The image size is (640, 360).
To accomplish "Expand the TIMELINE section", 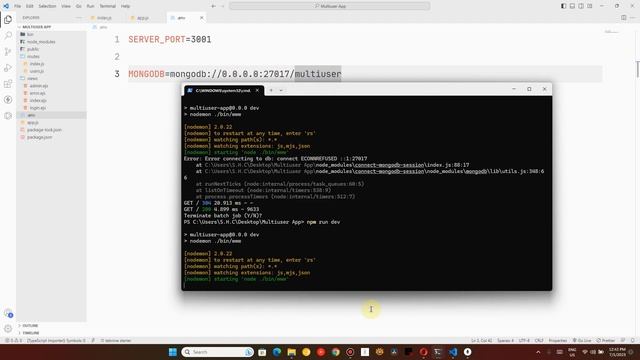I will click(31, 333).
